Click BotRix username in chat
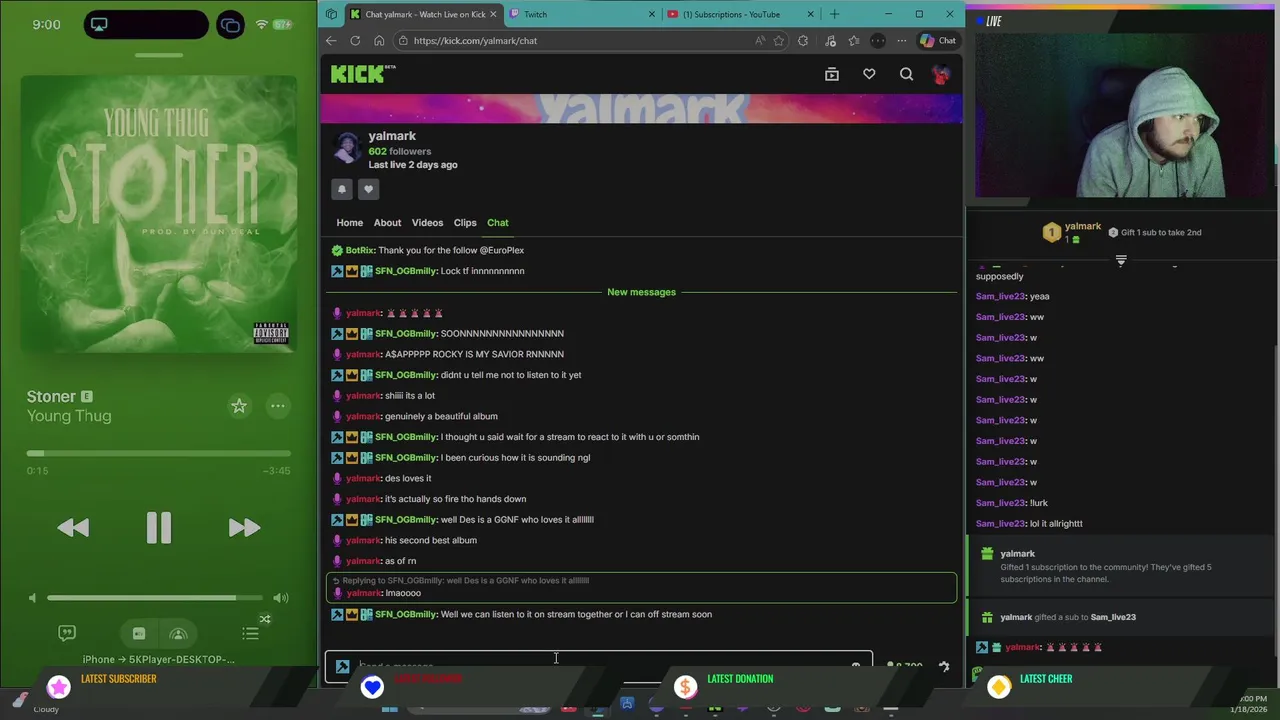 click(359, 250)
